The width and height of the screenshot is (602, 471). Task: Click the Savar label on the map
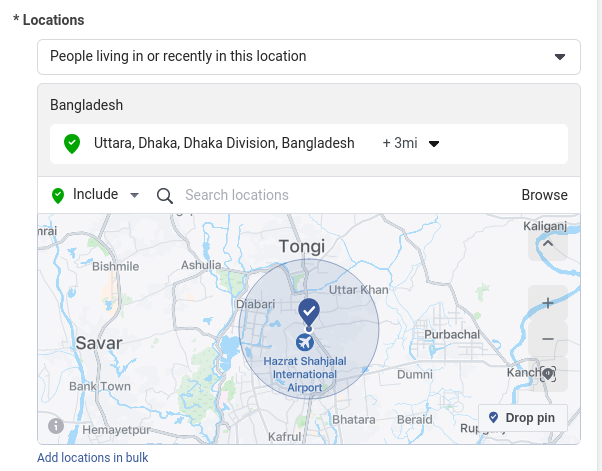[99, 343]
